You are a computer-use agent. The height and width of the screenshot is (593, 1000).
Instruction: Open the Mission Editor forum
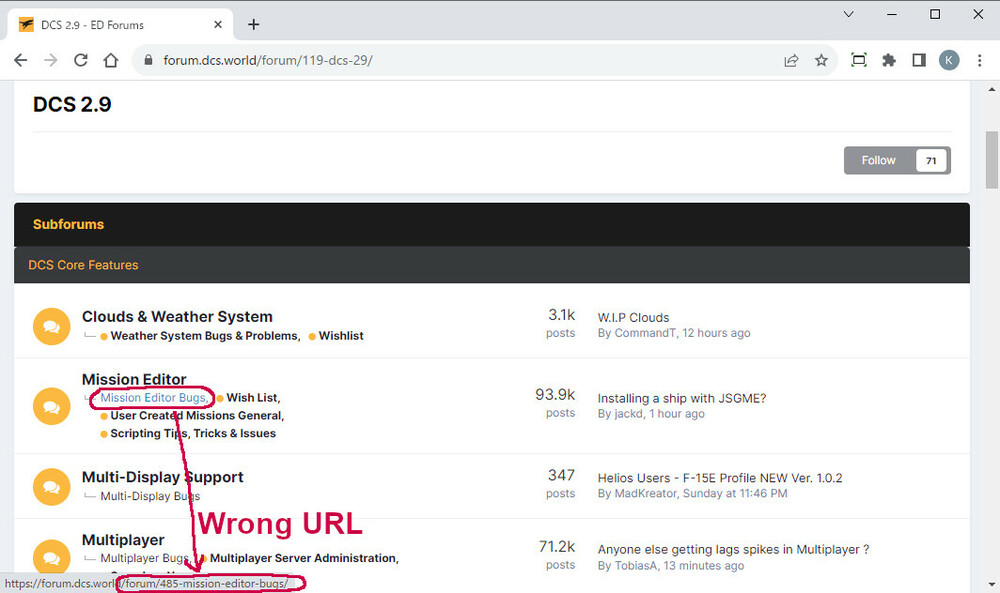click(134, 379)
